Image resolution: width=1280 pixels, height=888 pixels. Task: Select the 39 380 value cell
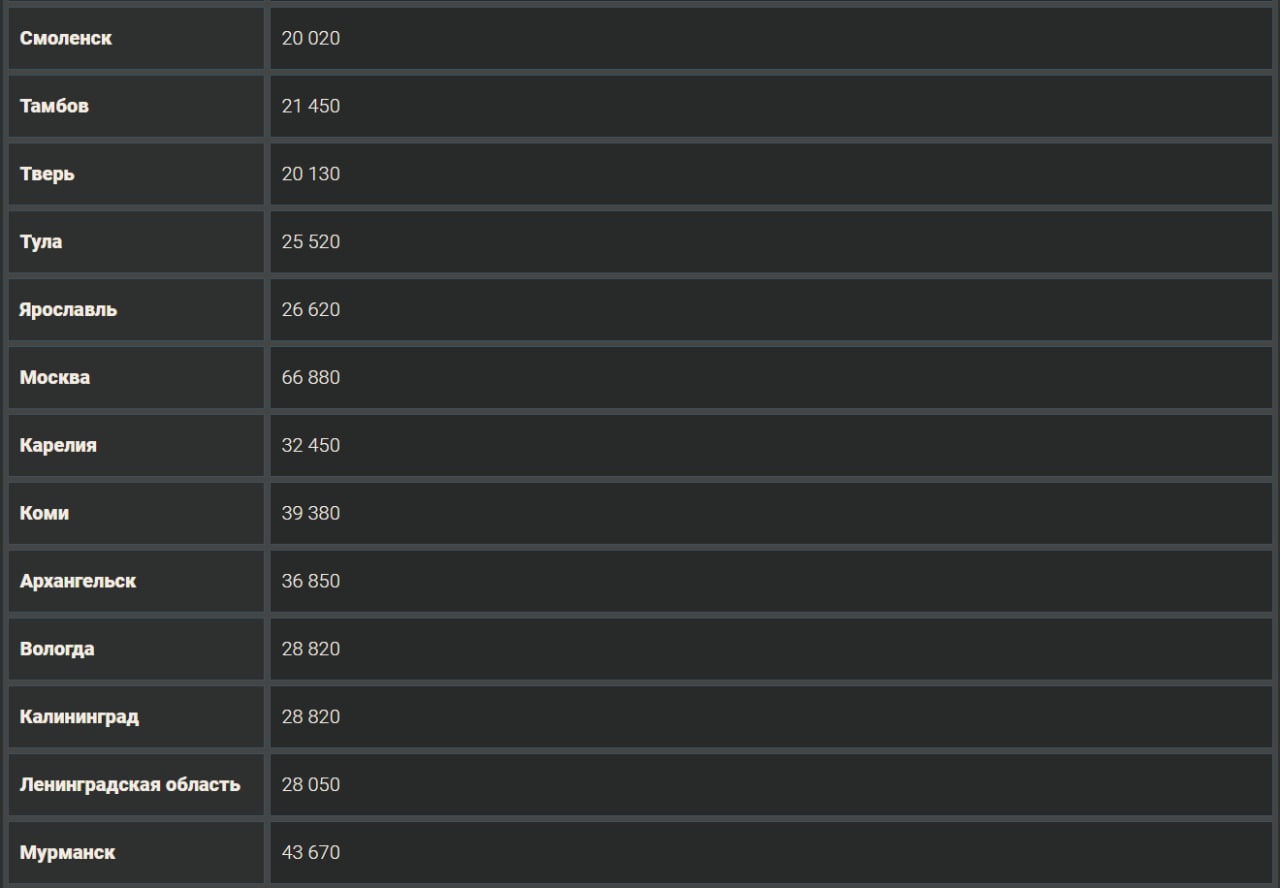(x=311, y=514)
